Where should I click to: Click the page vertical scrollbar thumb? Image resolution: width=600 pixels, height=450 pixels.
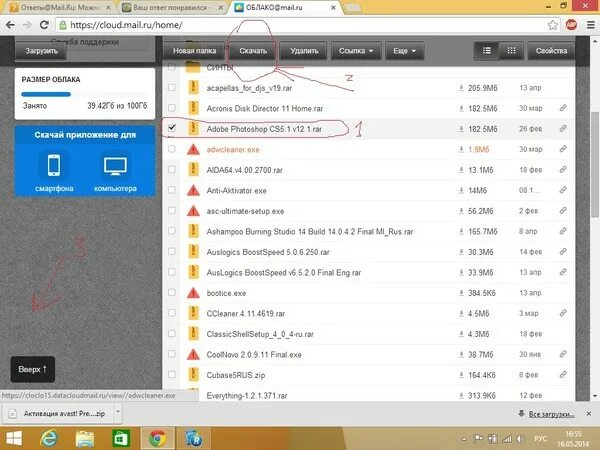click(595, 165)
